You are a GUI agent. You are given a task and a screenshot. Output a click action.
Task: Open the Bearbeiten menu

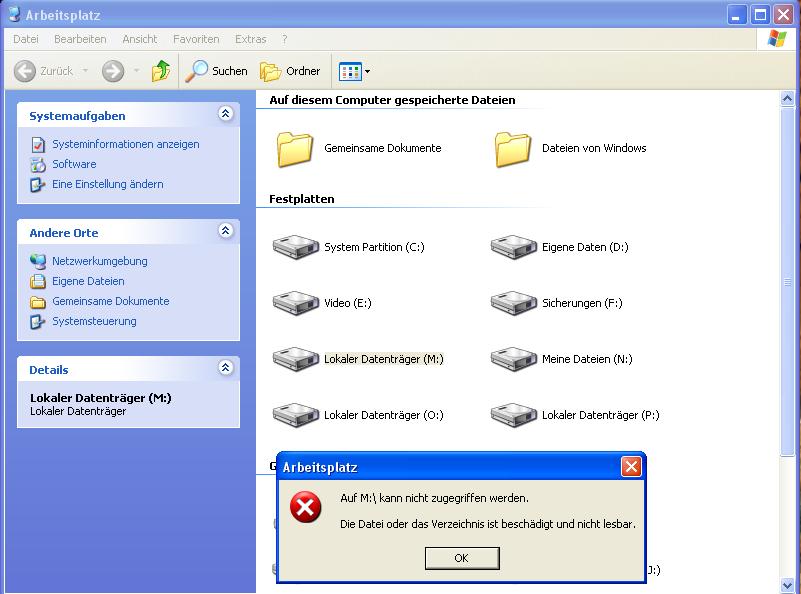(80, 39)
